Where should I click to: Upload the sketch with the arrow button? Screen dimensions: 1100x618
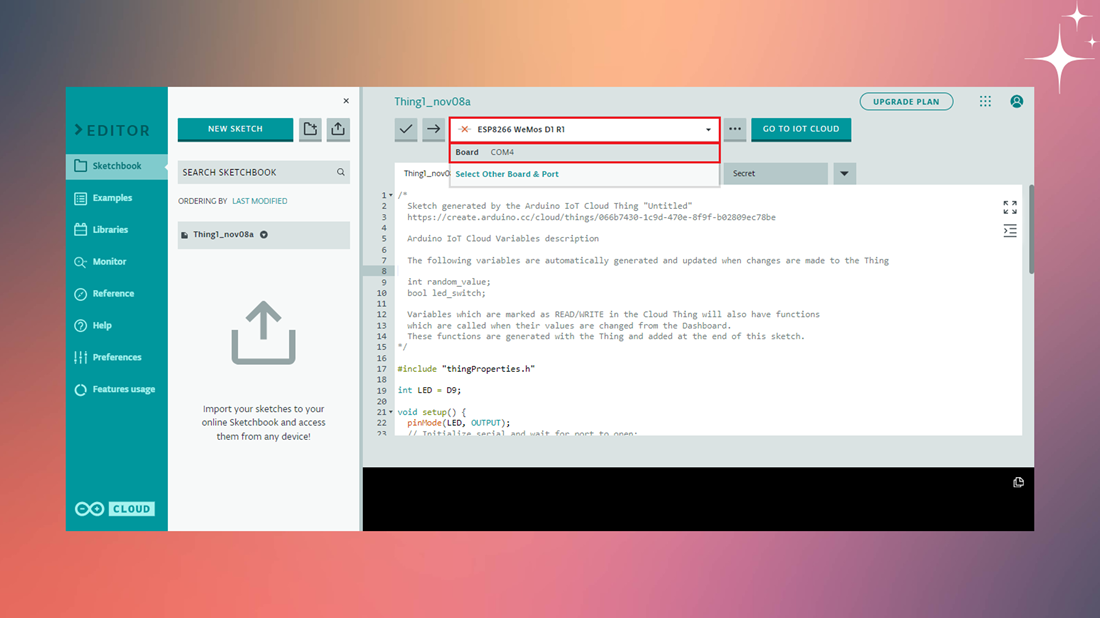pos(434,129)
